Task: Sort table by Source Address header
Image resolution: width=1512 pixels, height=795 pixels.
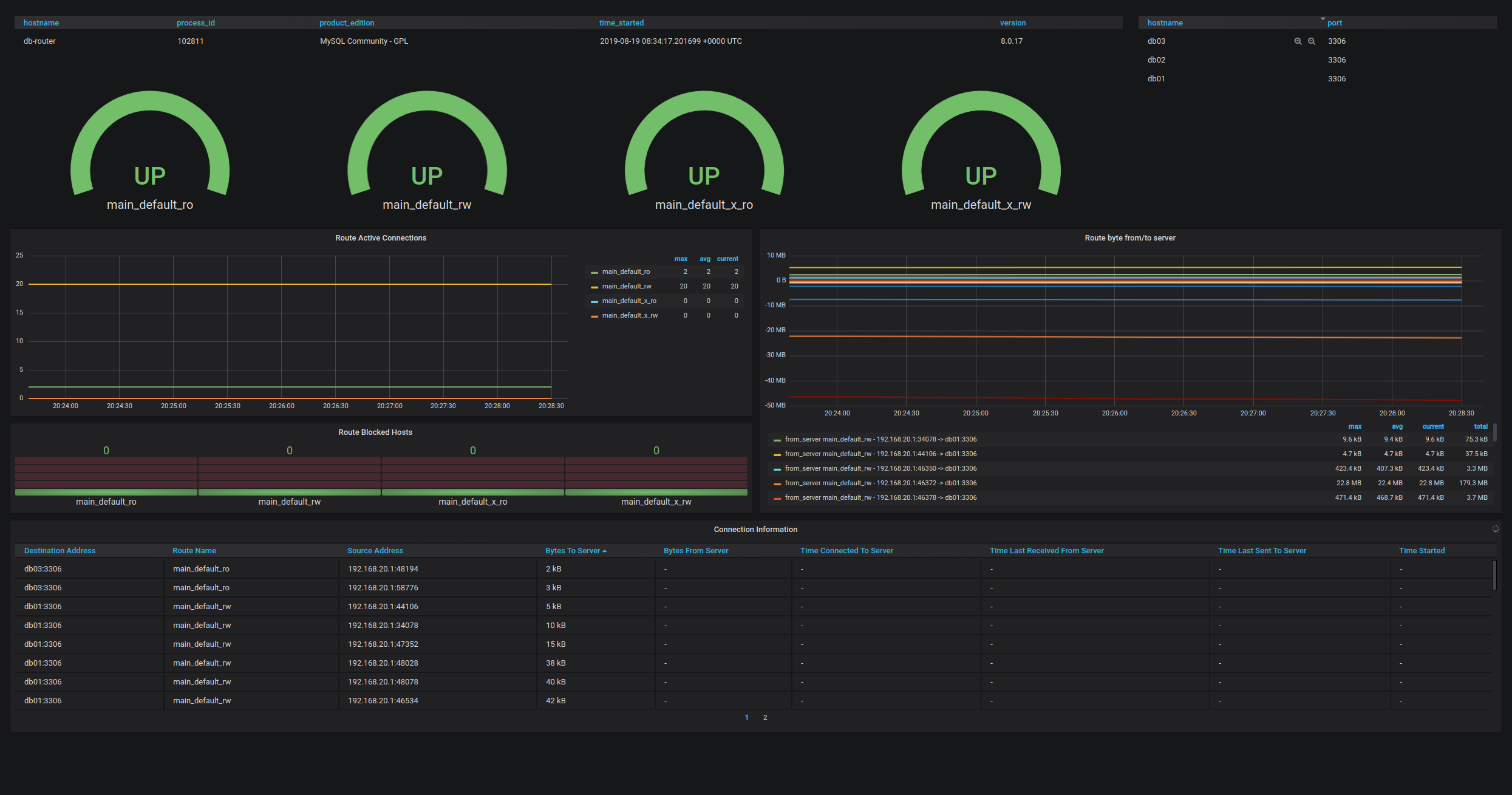Action: coord(375,551)
